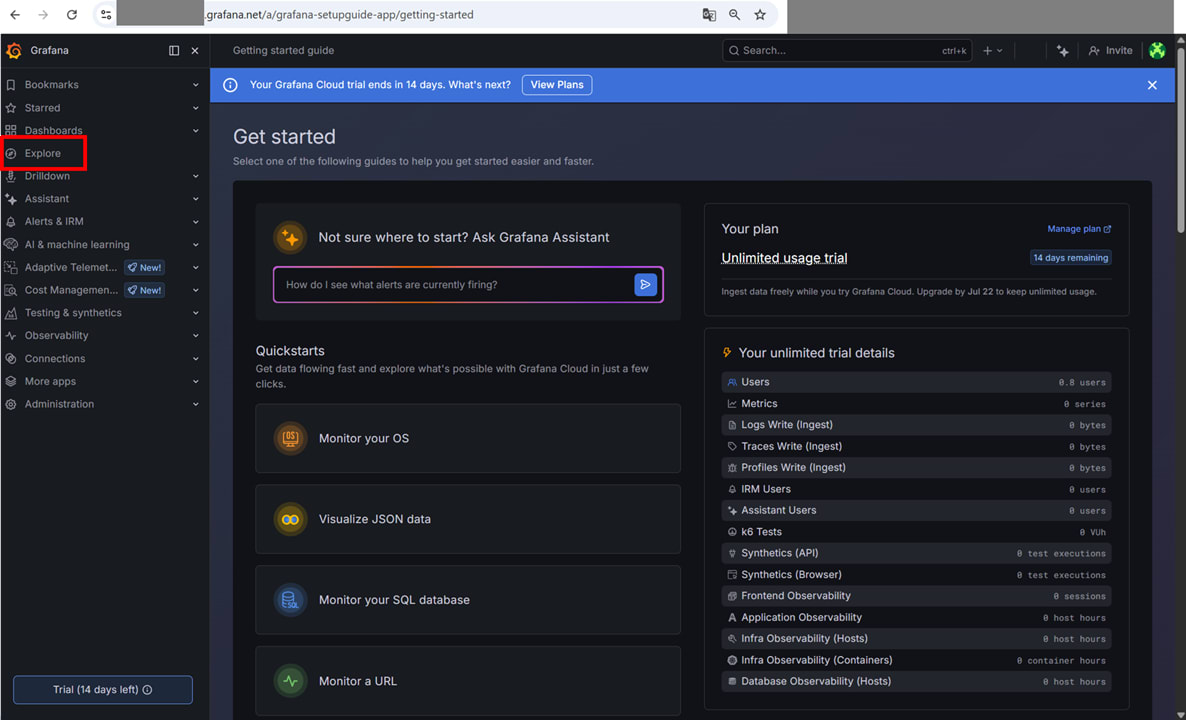Open Explore in the sidebar
Image resolution: width=1186 pixels, height=720 pixels.
[42, 153]
